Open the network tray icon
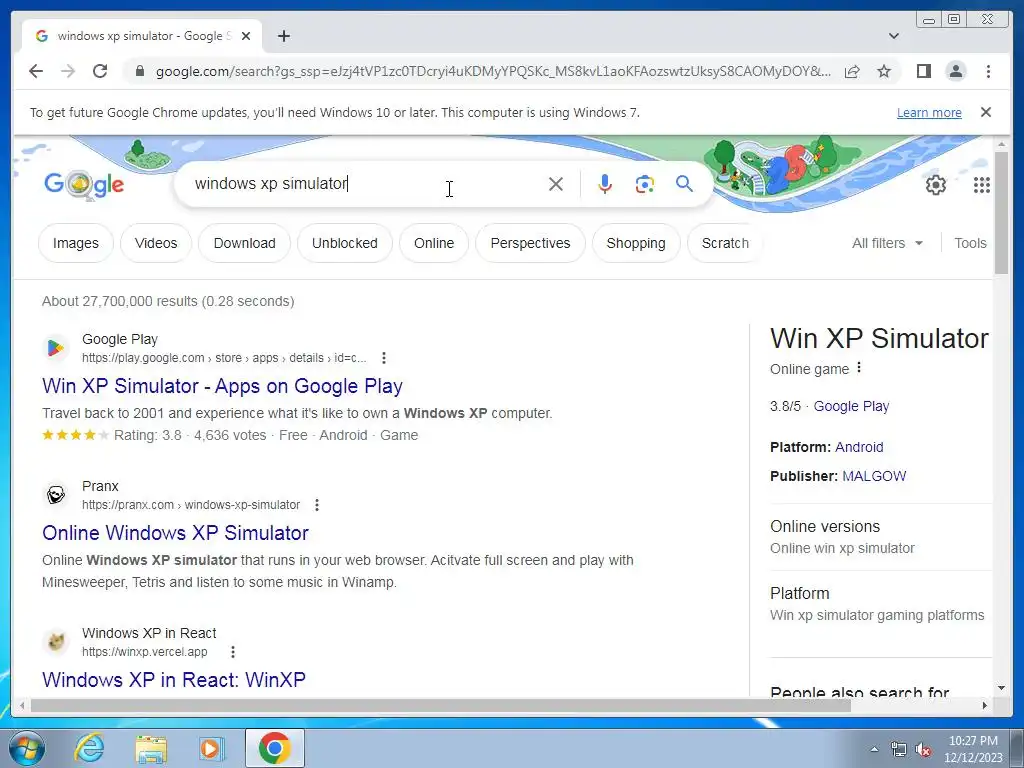 [899, 749]
